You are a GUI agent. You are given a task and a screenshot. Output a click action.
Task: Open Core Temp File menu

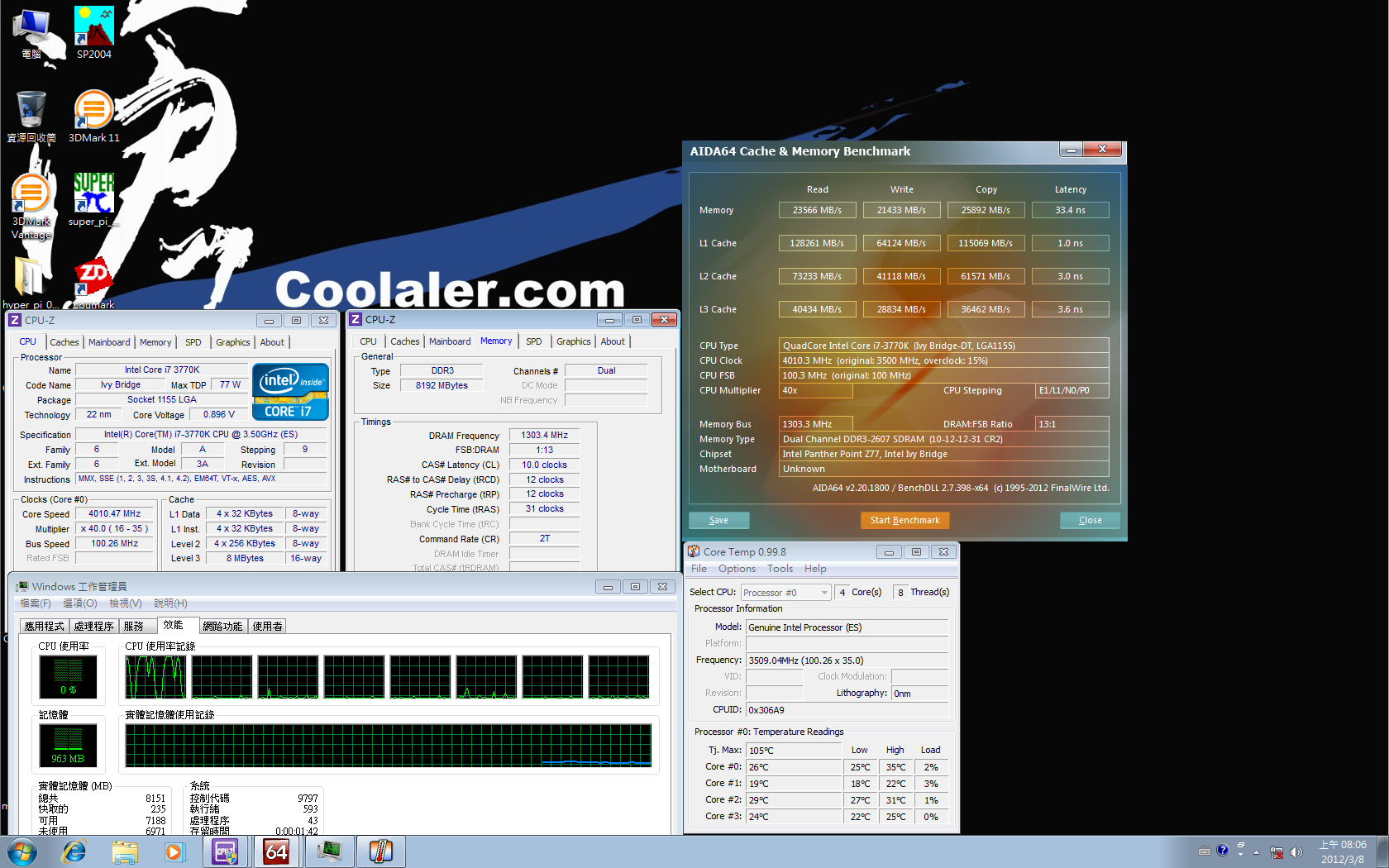[699, 569]
